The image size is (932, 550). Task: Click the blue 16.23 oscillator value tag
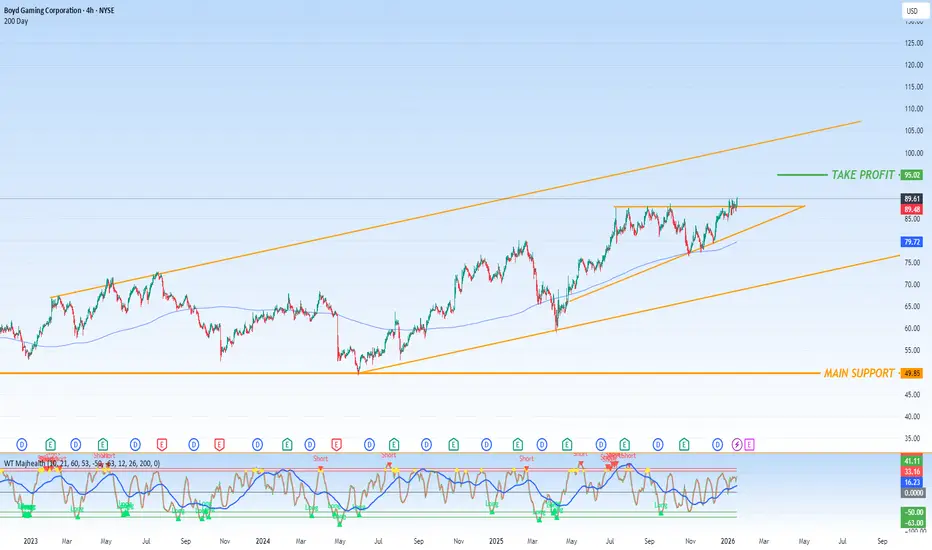[913, 482]
